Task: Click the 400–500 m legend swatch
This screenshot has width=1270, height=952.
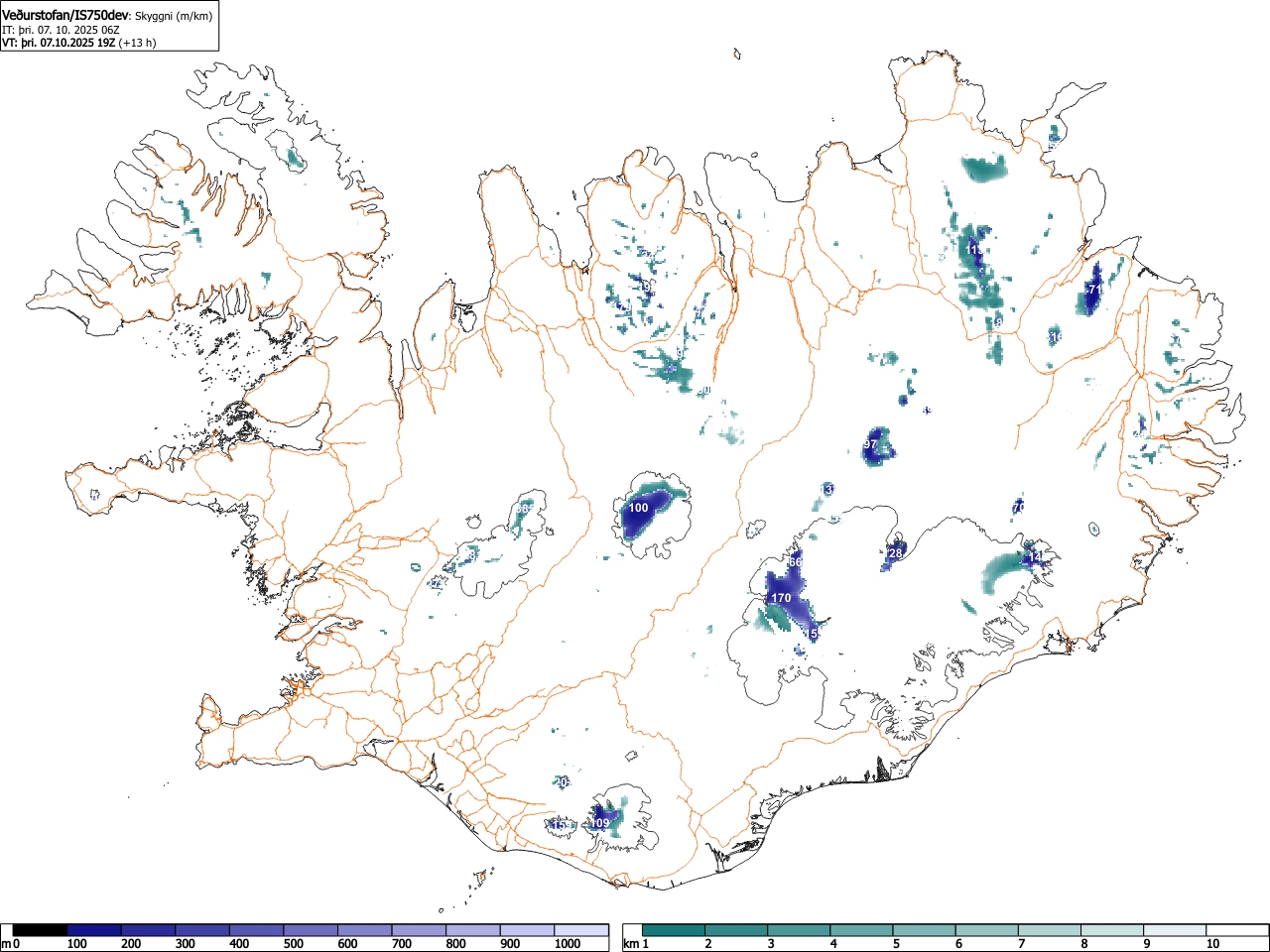Action: click(257, 930)
